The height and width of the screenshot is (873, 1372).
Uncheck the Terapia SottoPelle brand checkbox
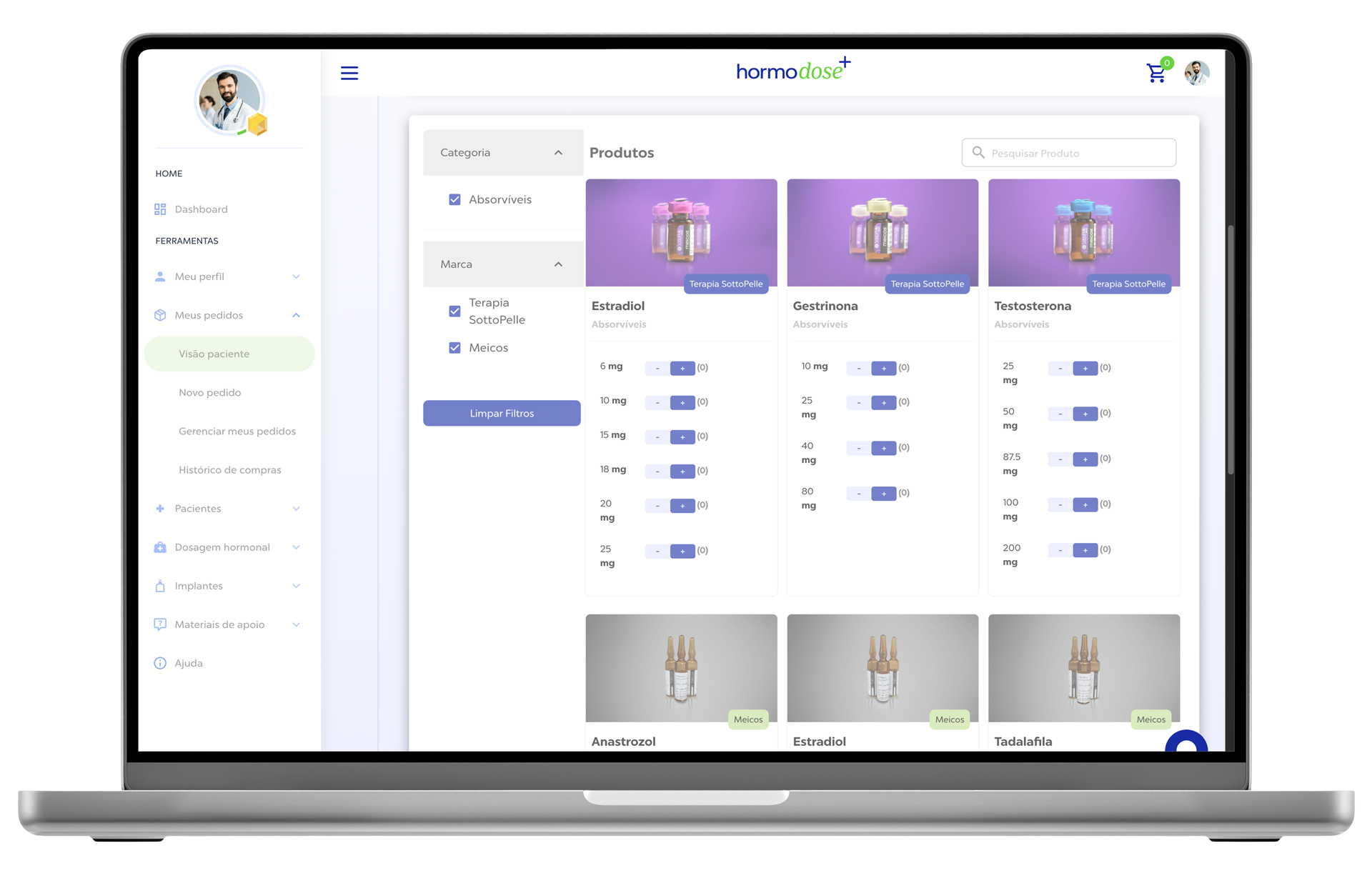[454, 311]
